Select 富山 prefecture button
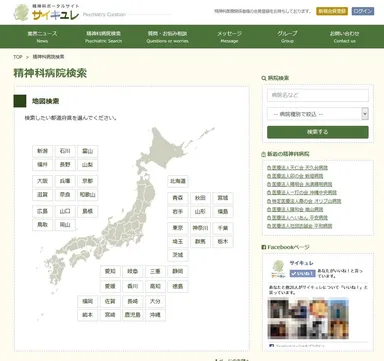The height and width of the screenshot is (361, 384). pos(88,151)
